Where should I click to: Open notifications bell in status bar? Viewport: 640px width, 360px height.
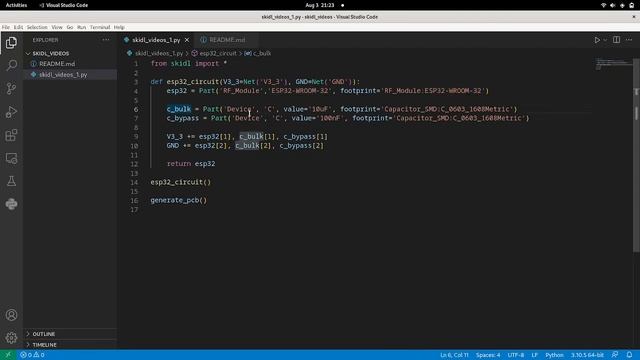(629, 355)
